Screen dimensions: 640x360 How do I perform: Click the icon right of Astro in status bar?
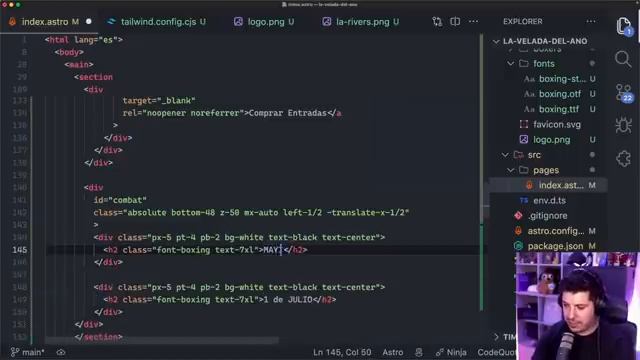pyautogui.click(x=419, y=352)
